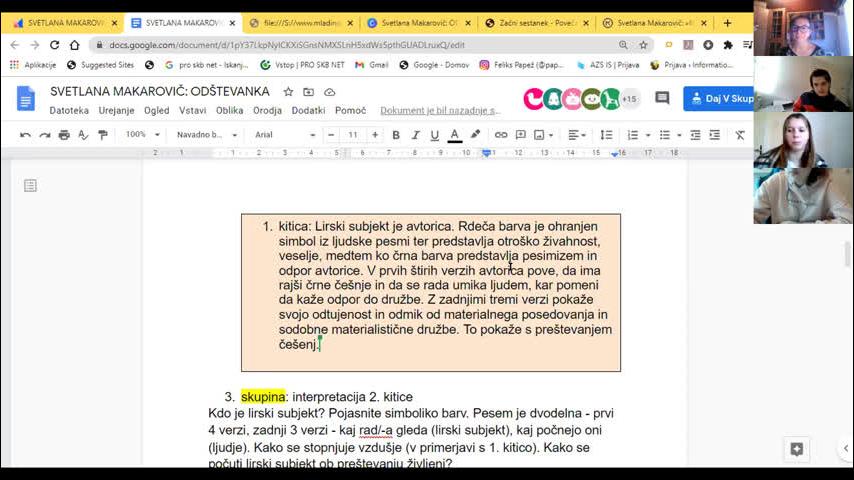Insert a link using toolbar icon
854x480 pixels.
tap(501, 135)
